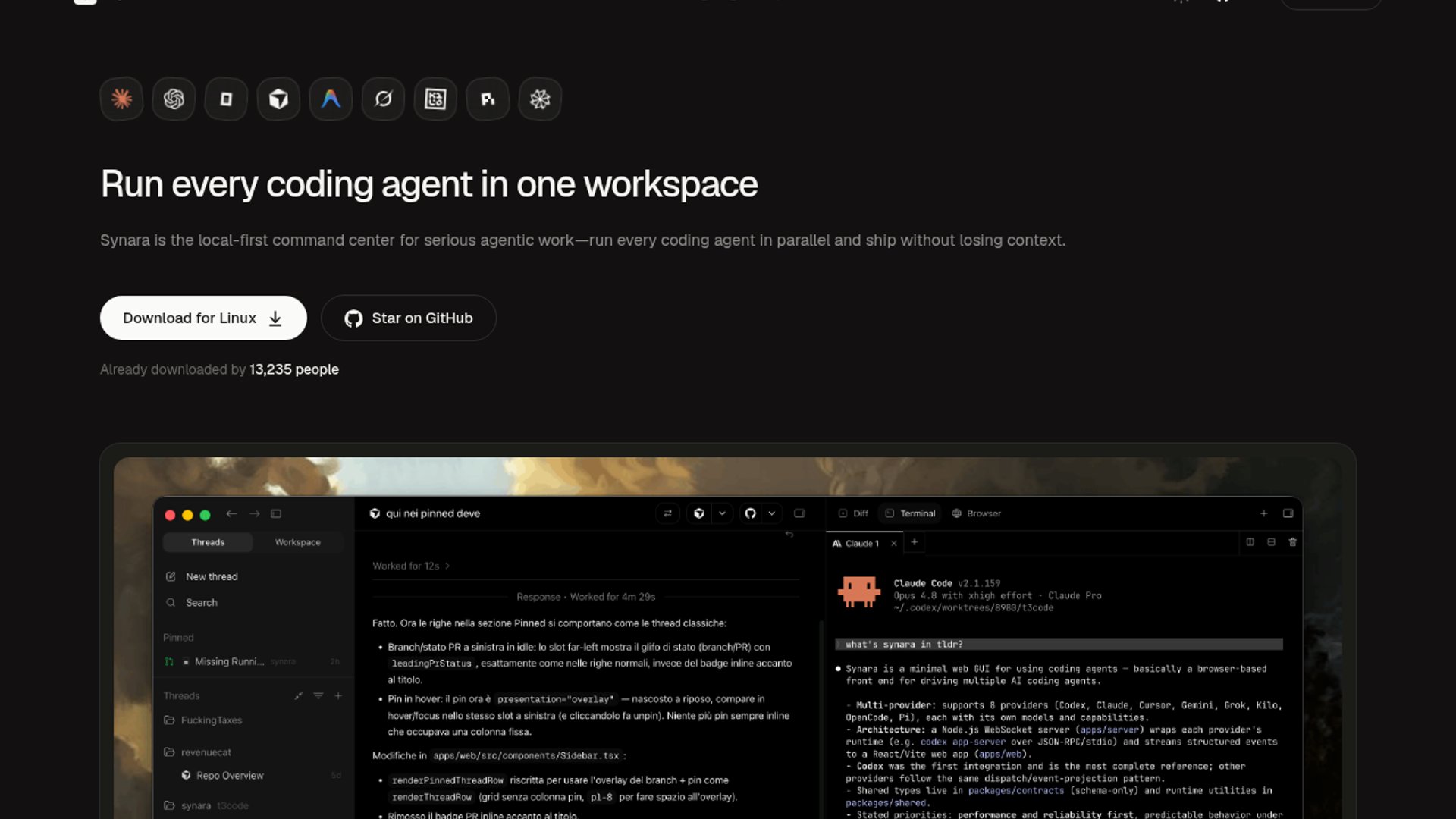Click the plus icon at right panel top
This screenshot has width=1456, height=819.
tap(1263, 513)
